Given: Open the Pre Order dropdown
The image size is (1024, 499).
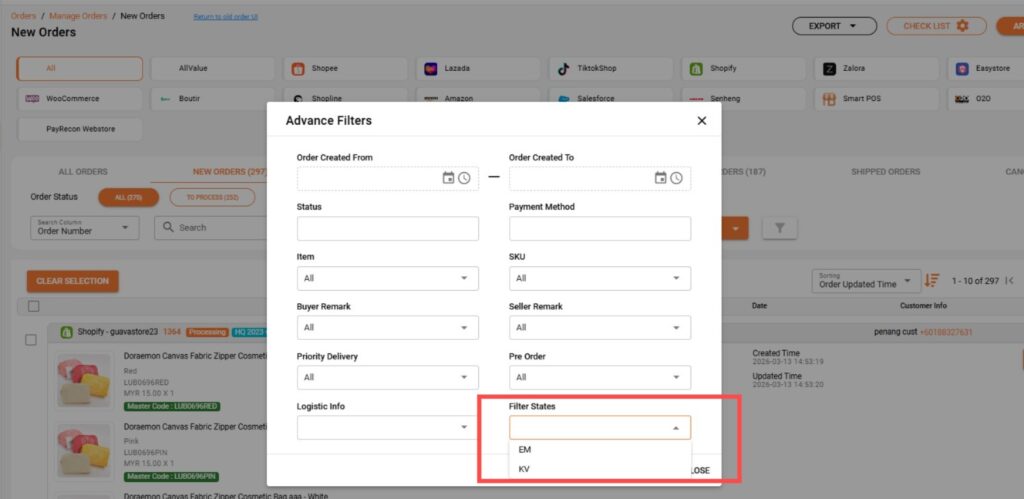Looking at the screenshot, I should pyautogui.click(x=600, y=378).
